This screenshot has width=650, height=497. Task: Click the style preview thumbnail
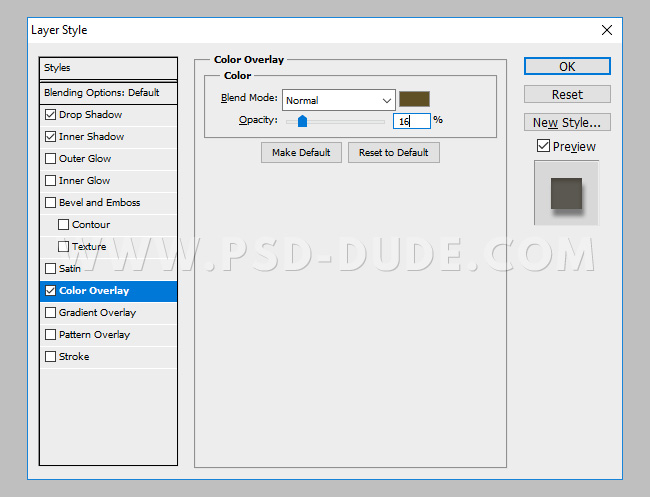(x=566, y=193)
